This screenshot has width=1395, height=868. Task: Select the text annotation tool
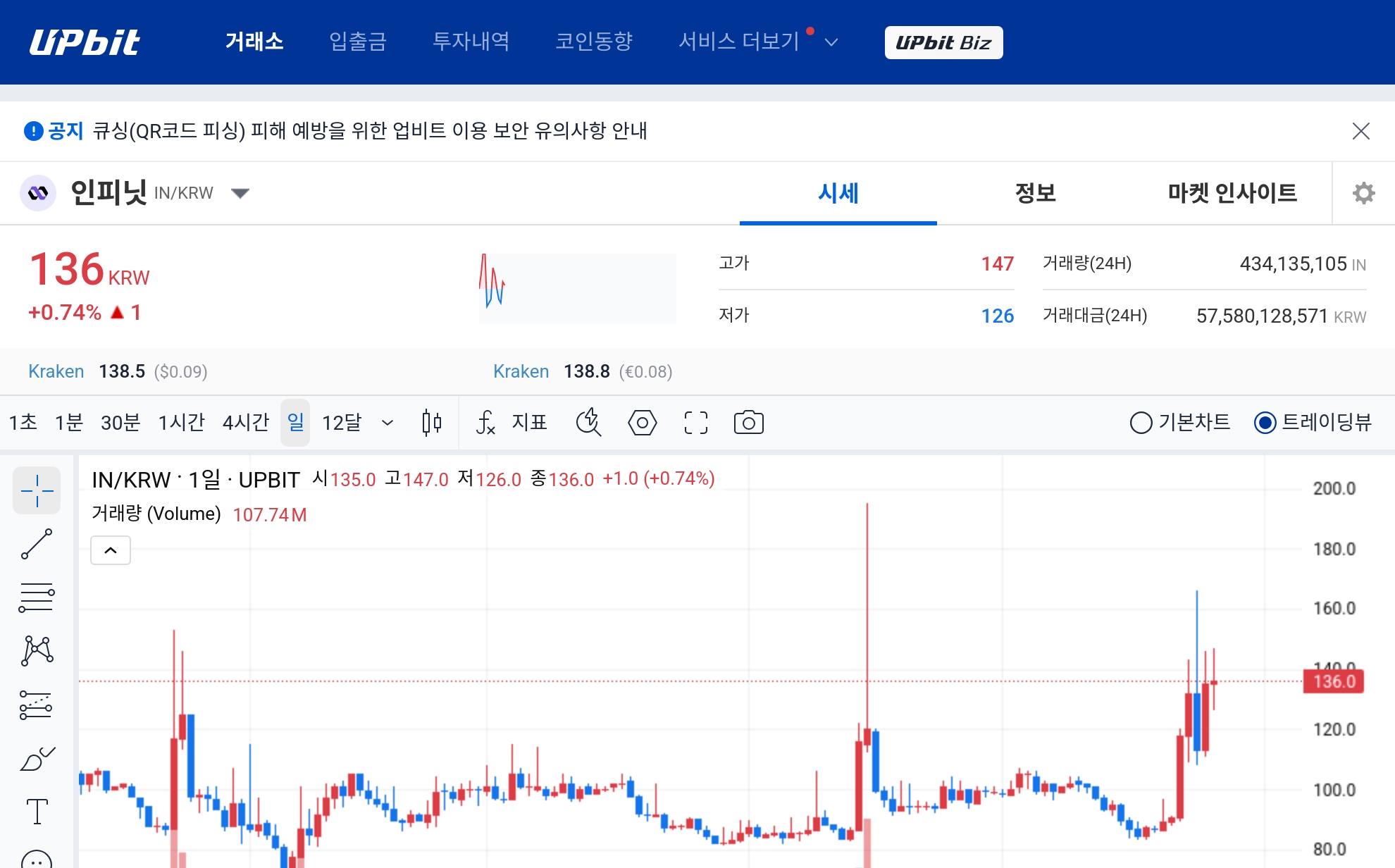pos(37,811)
